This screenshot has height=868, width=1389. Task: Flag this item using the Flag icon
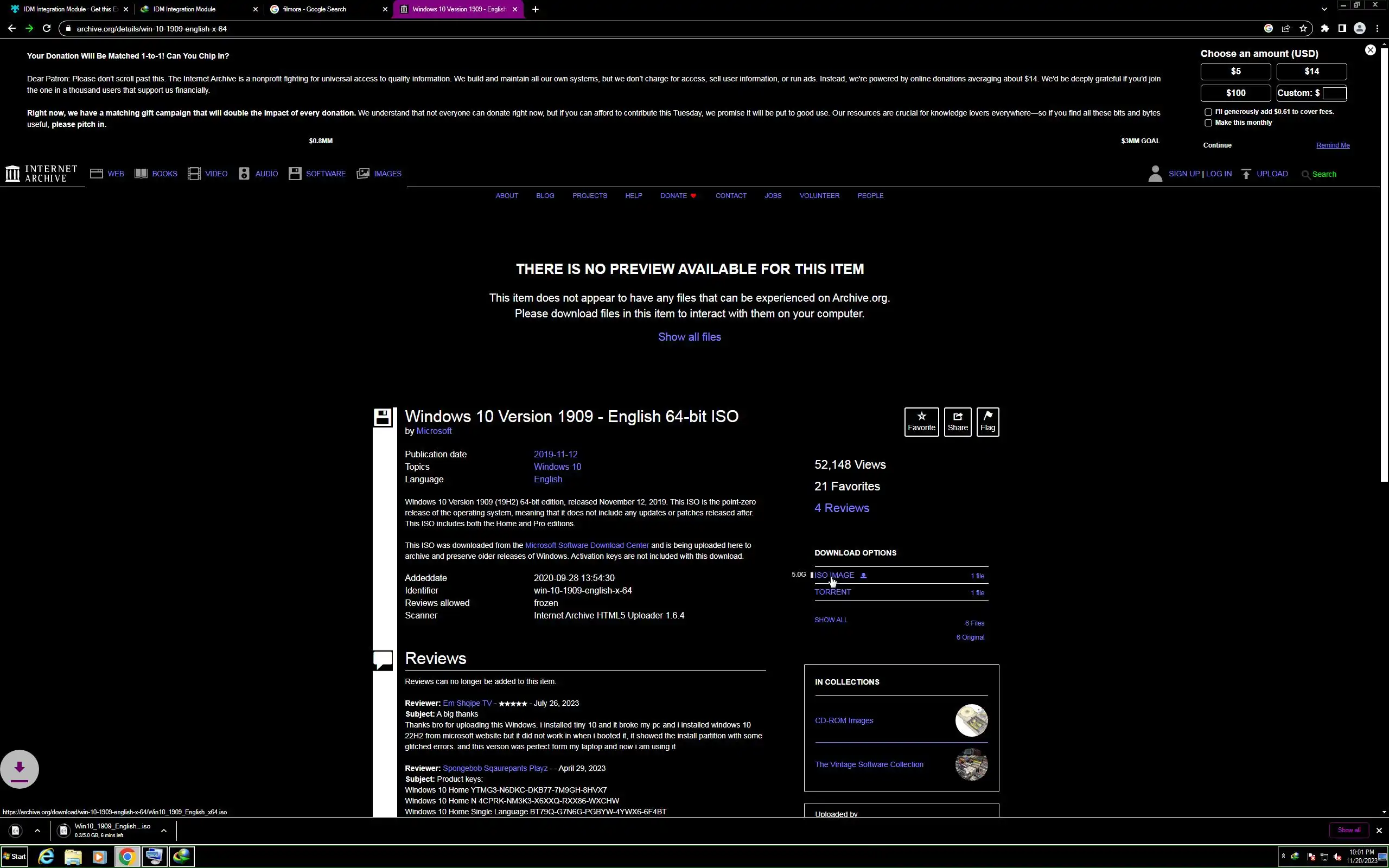click(x=987, y=422)
